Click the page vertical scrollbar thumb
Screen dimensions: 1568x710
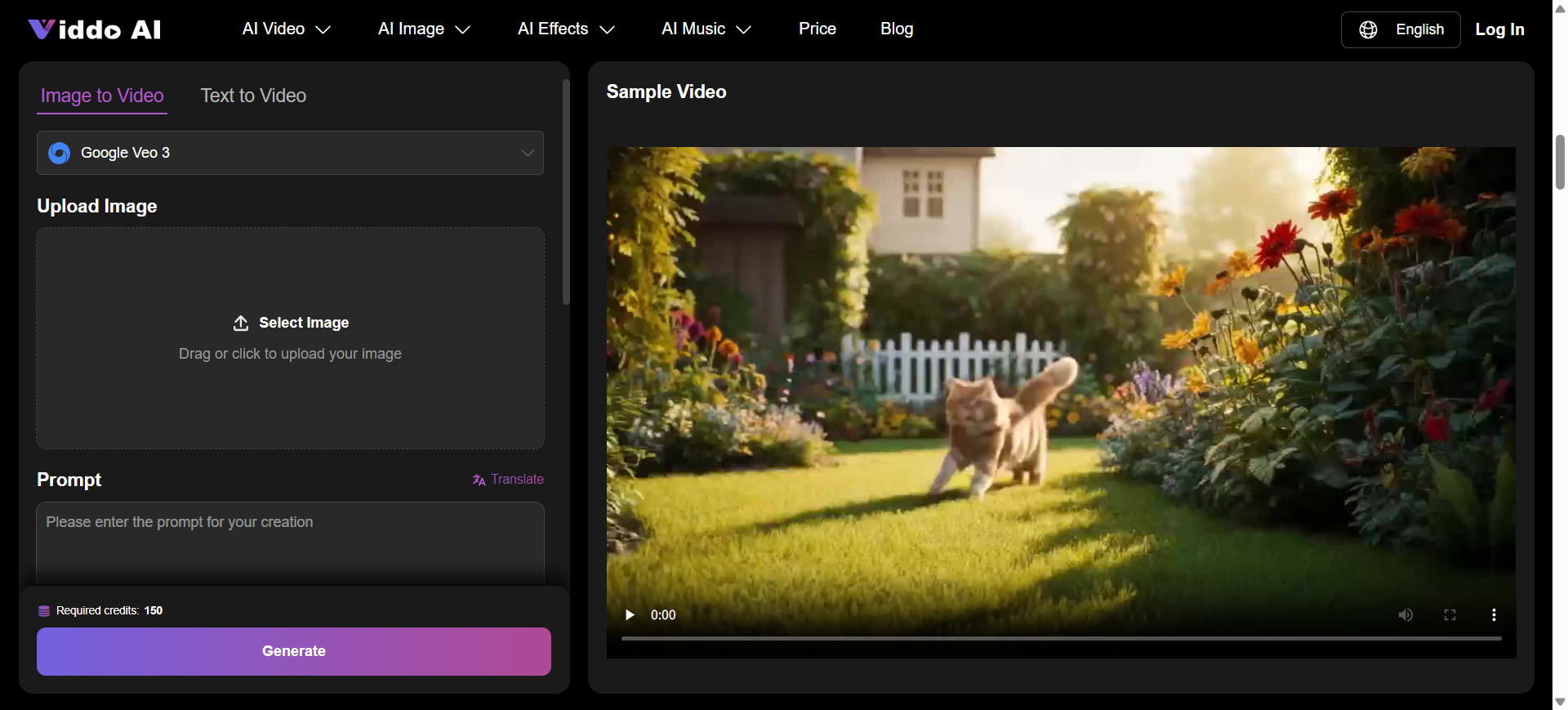[x=1560, y=162]
